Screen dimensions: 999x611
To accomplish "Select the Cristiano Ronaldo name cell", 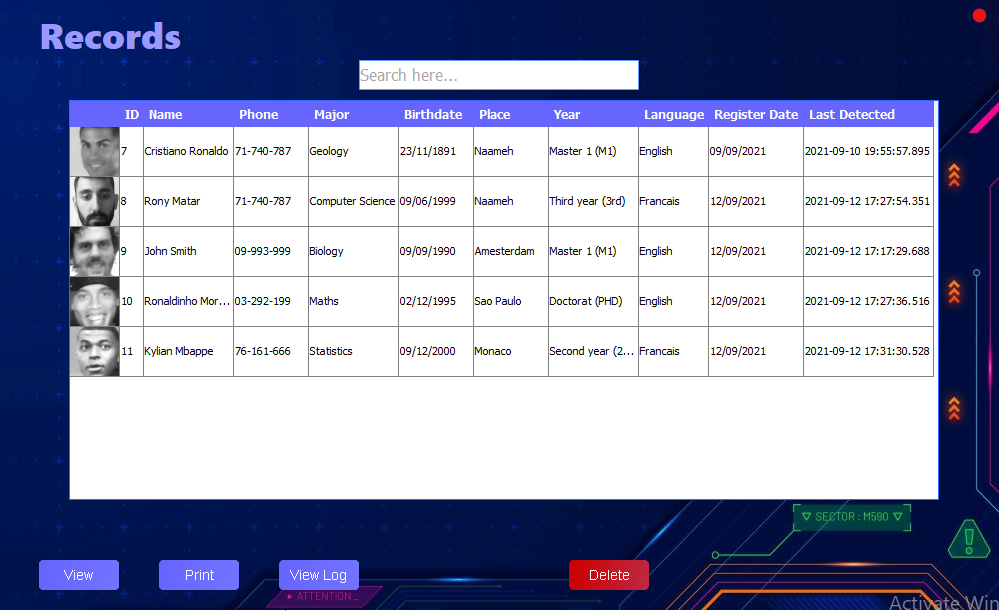I will click(x=188, y=152).
